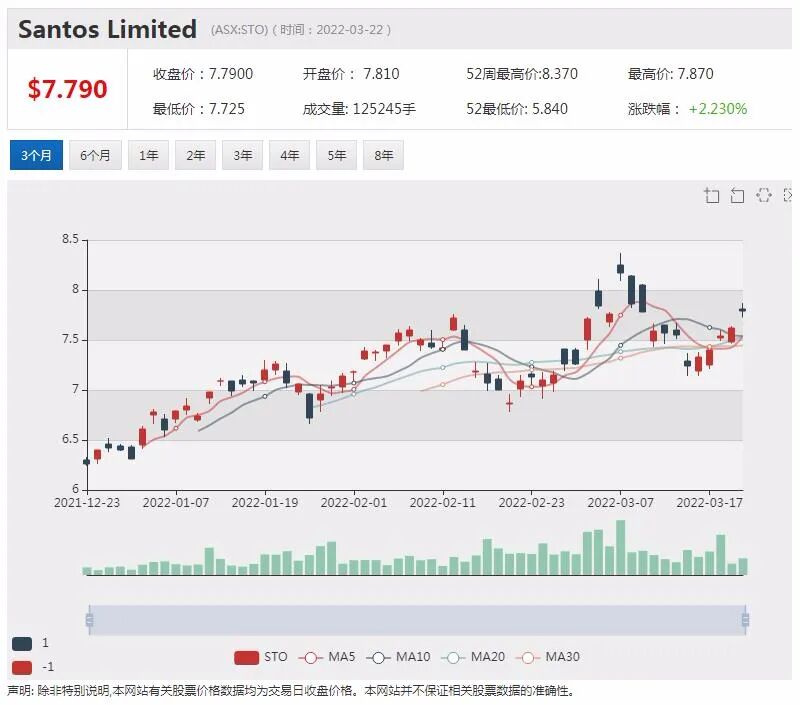Select the 5年 range tab
Image resolution: width=800 pixels, height=705 pixels.
coord(336,155)
